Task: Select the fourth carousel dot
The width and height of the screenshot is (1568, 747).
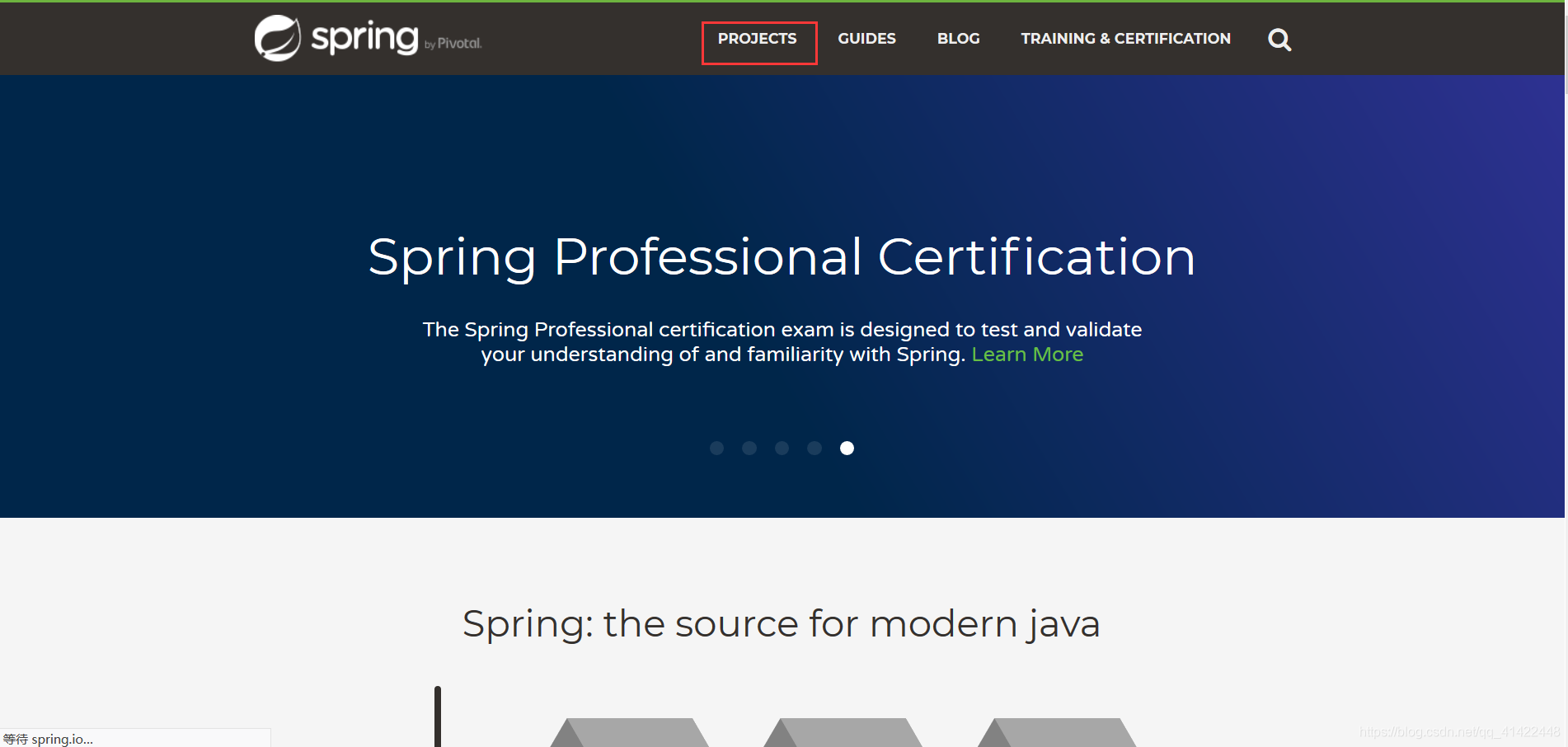Action: [x=815, y=448]
